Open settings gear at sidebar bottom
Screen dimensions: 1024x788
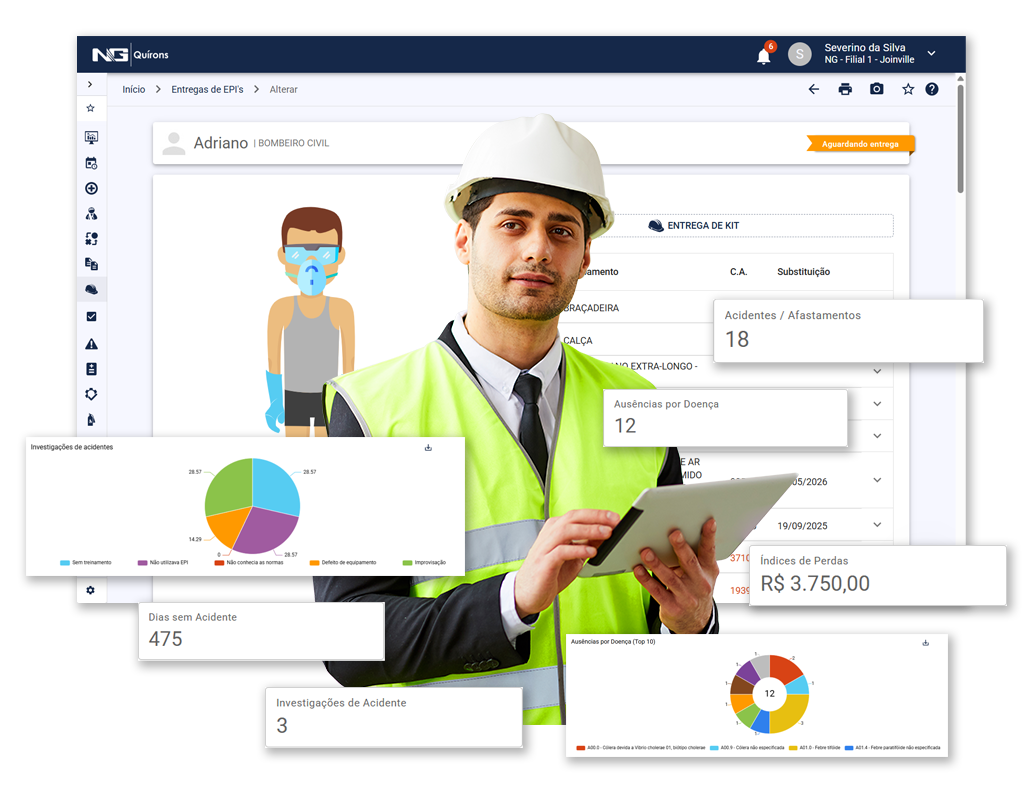point(90,590)
